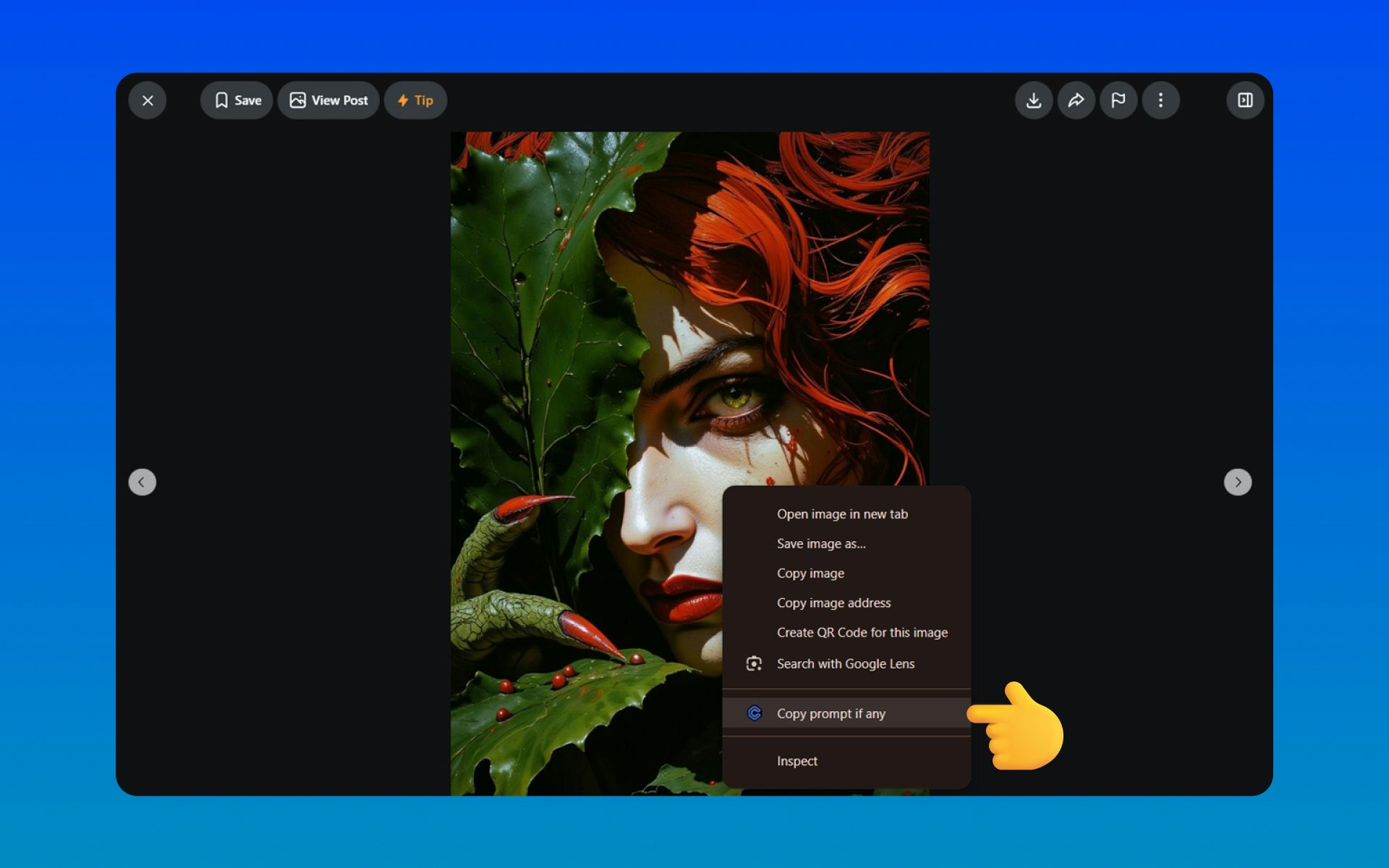Image resolution: width=1389 pixels, height=868 pixels.
Task: Report the image using the flag icon
Action: pos(1118,101)
